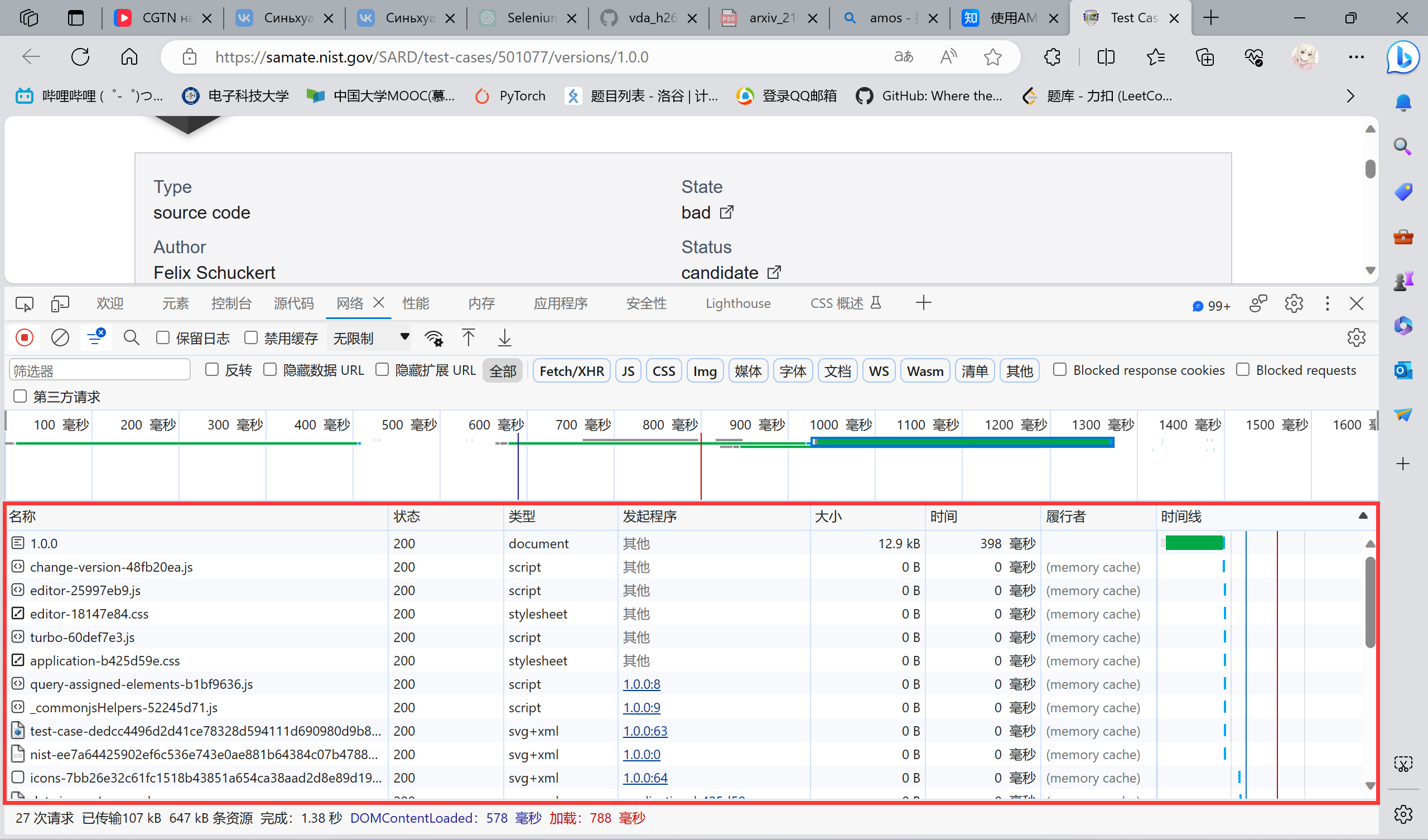Click the import HAR upload arrow

468,338
